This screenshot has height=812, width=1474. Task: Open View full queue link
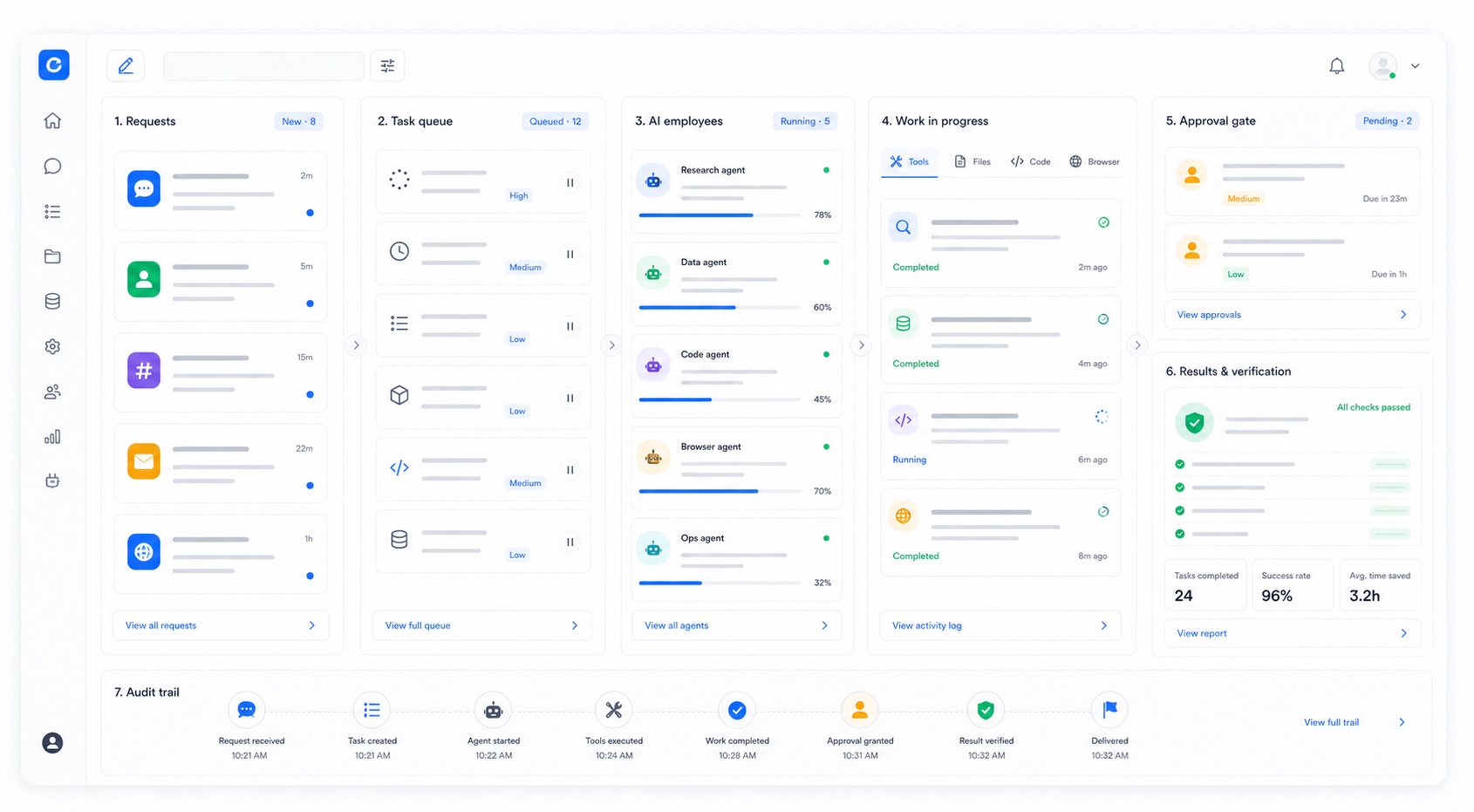[481, 625]
